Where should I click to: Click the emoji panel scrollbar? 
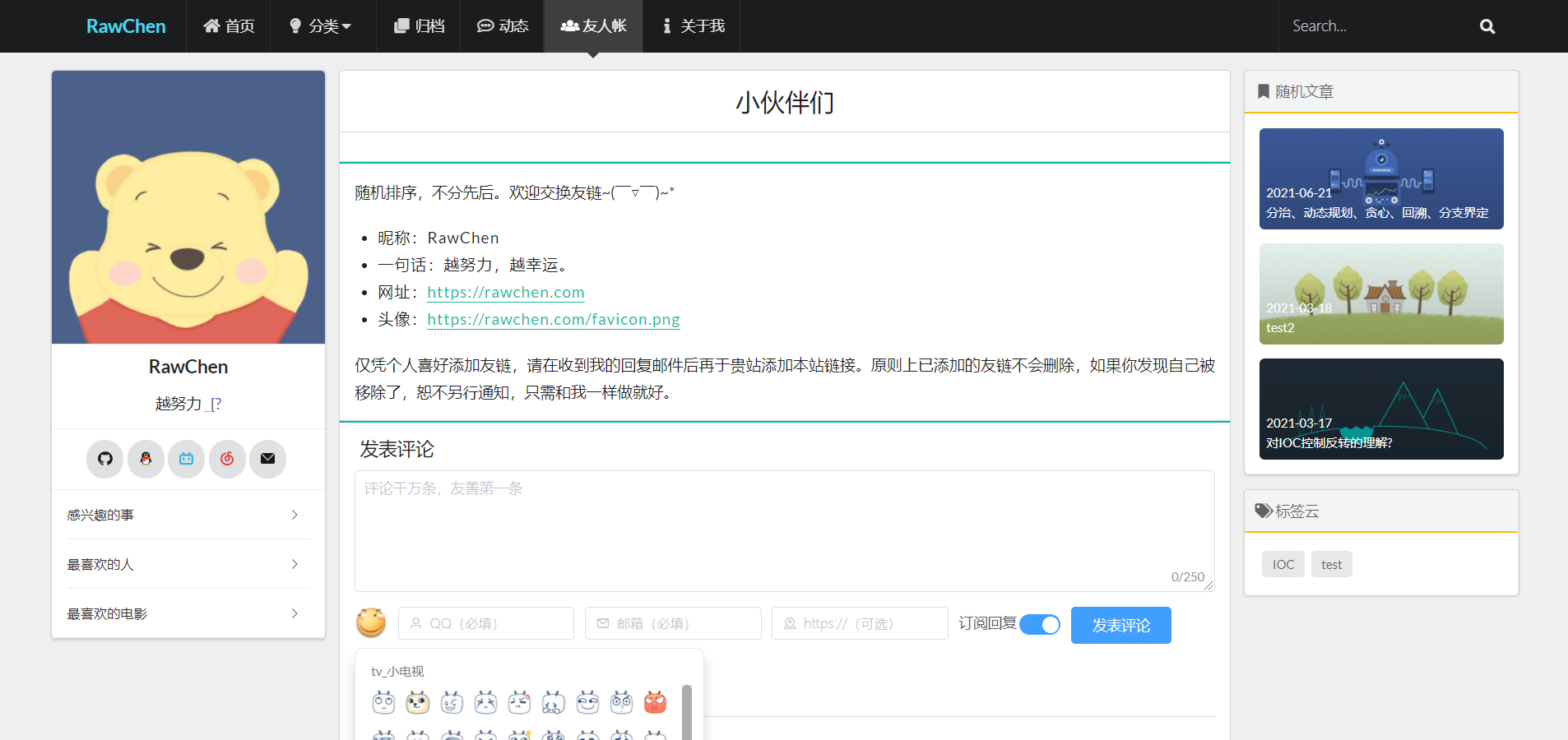[x=687, y=712]
